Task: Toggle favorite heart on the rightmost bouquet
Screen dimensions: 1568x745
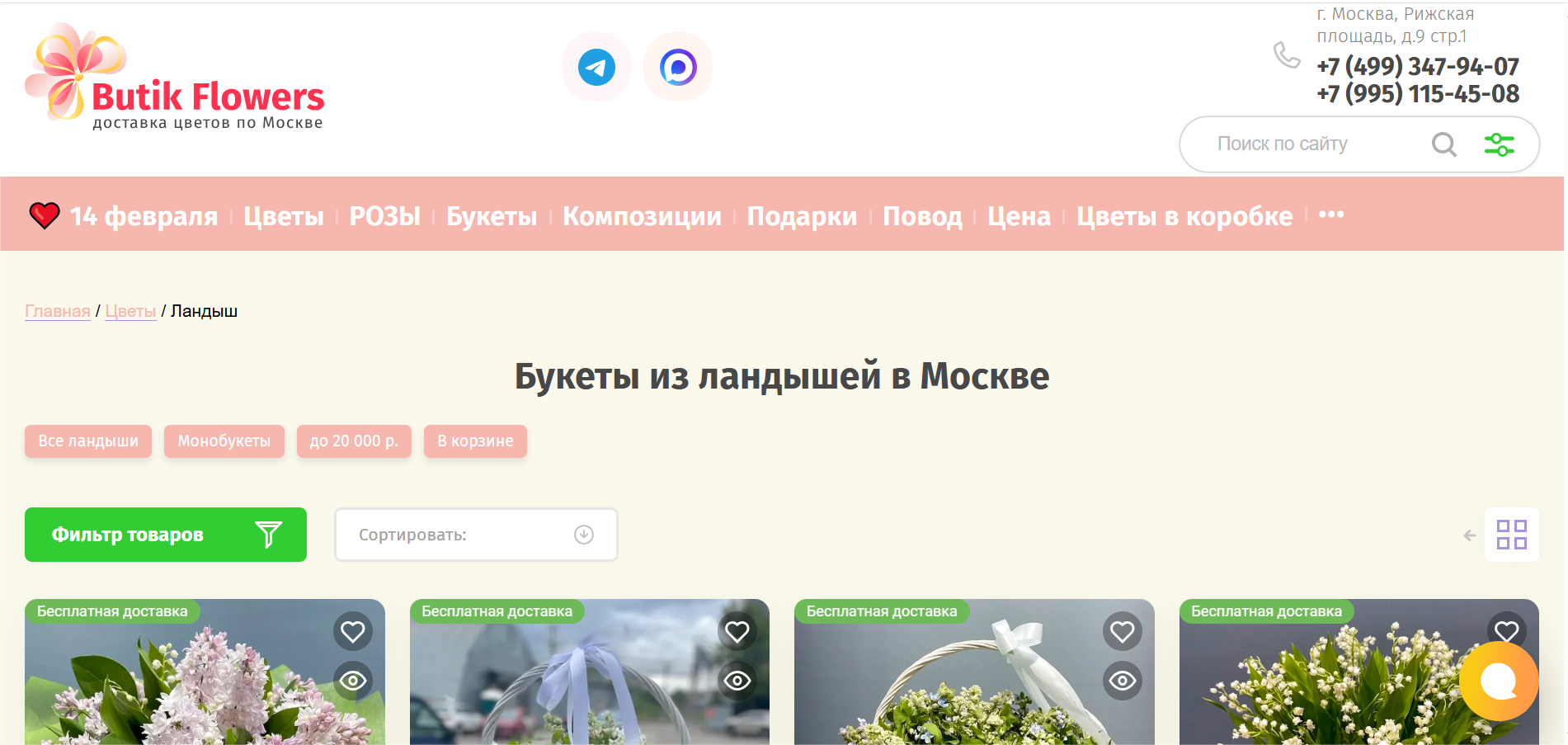Action: click(1508, 631)
